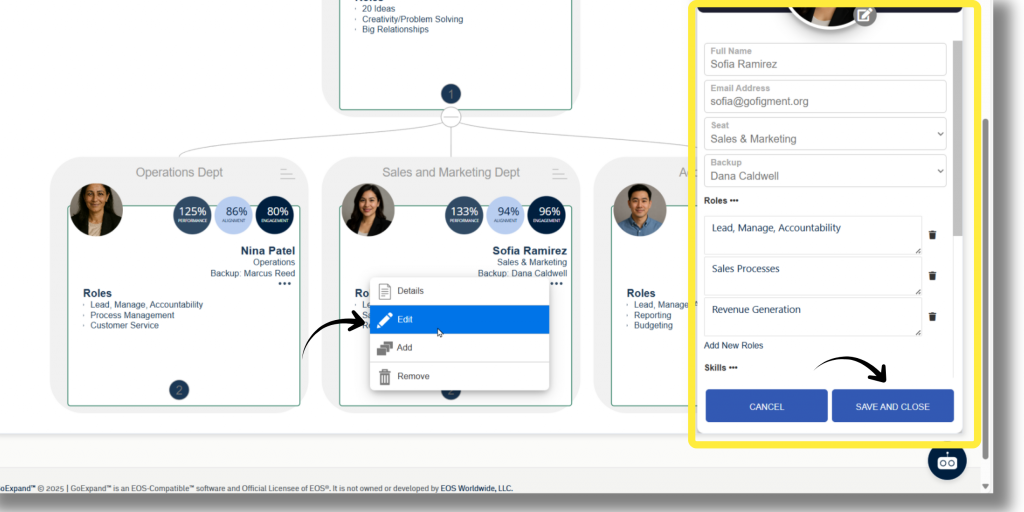Delete the 'Lead, Manage, Accountability' role
The width and height of the screenshot is (1024, 512).
[932, 235]
